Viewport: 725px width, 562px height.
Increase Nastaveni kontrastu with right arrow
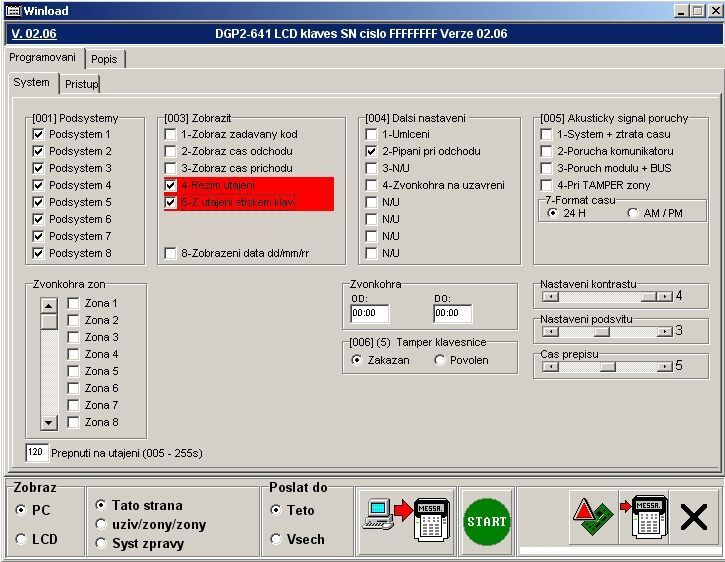click(x=664, y=296)
